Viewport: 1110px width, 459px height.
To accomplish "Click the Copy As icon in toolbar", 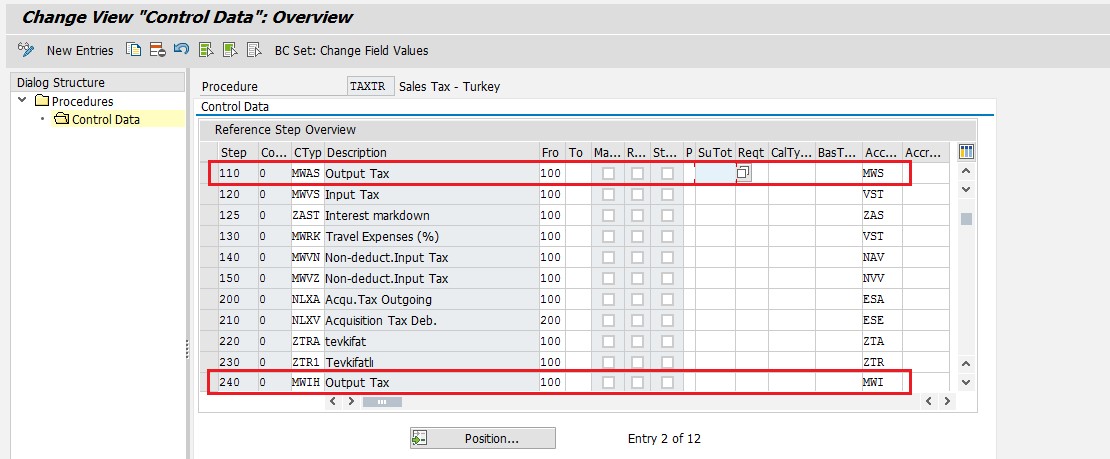I will pos(134,50).
